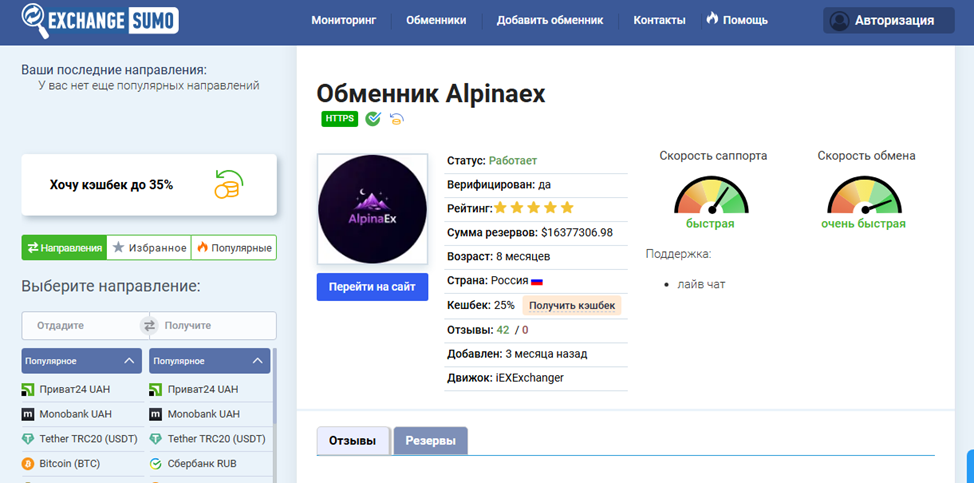Click the AlpinaEx logo image
Image resolution: width=974 pixels, height=483 pixels.
pos(373,209)
